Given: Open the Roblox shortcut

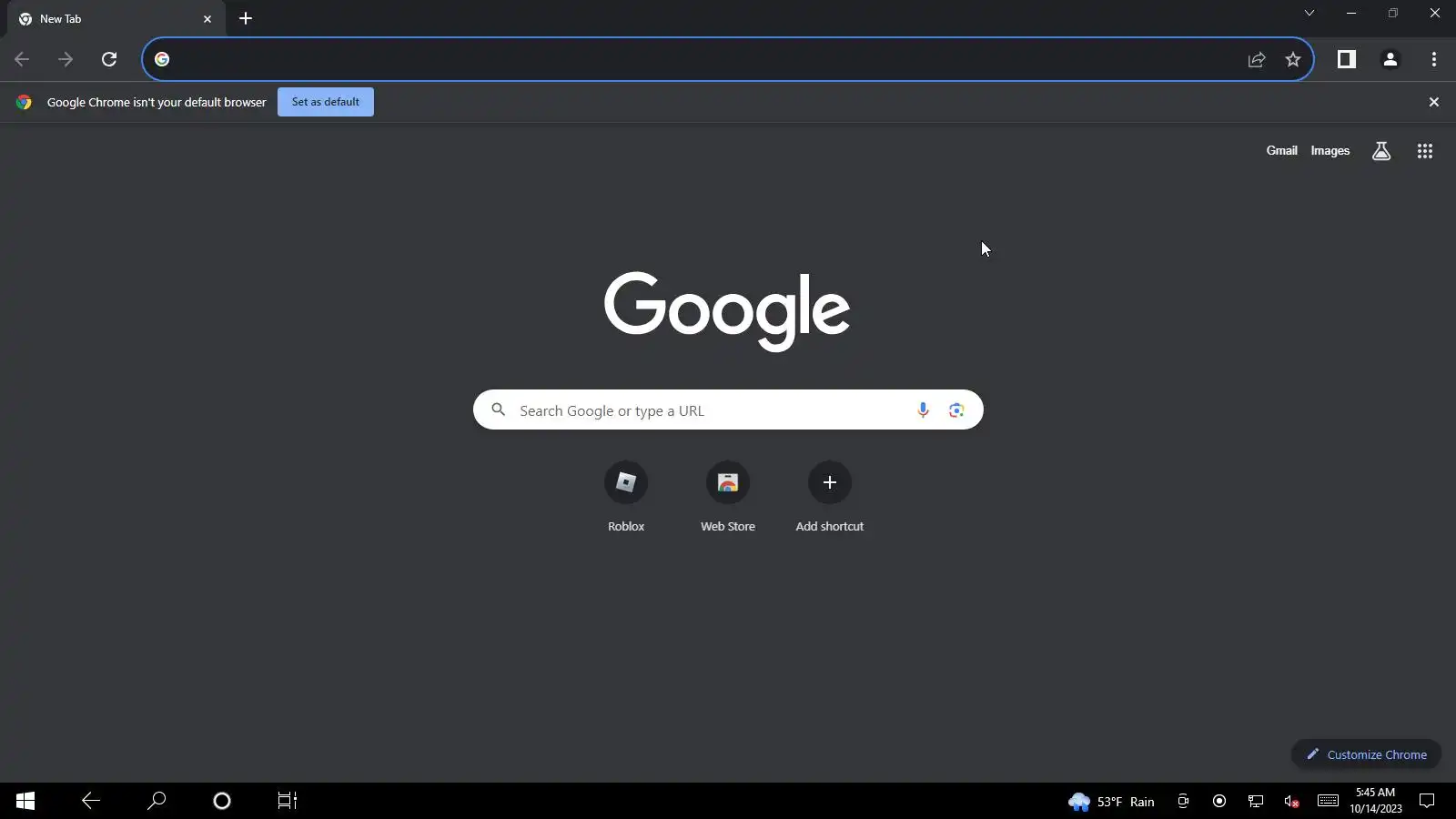Looking at the screenshot, I should [x=626, y=497].
